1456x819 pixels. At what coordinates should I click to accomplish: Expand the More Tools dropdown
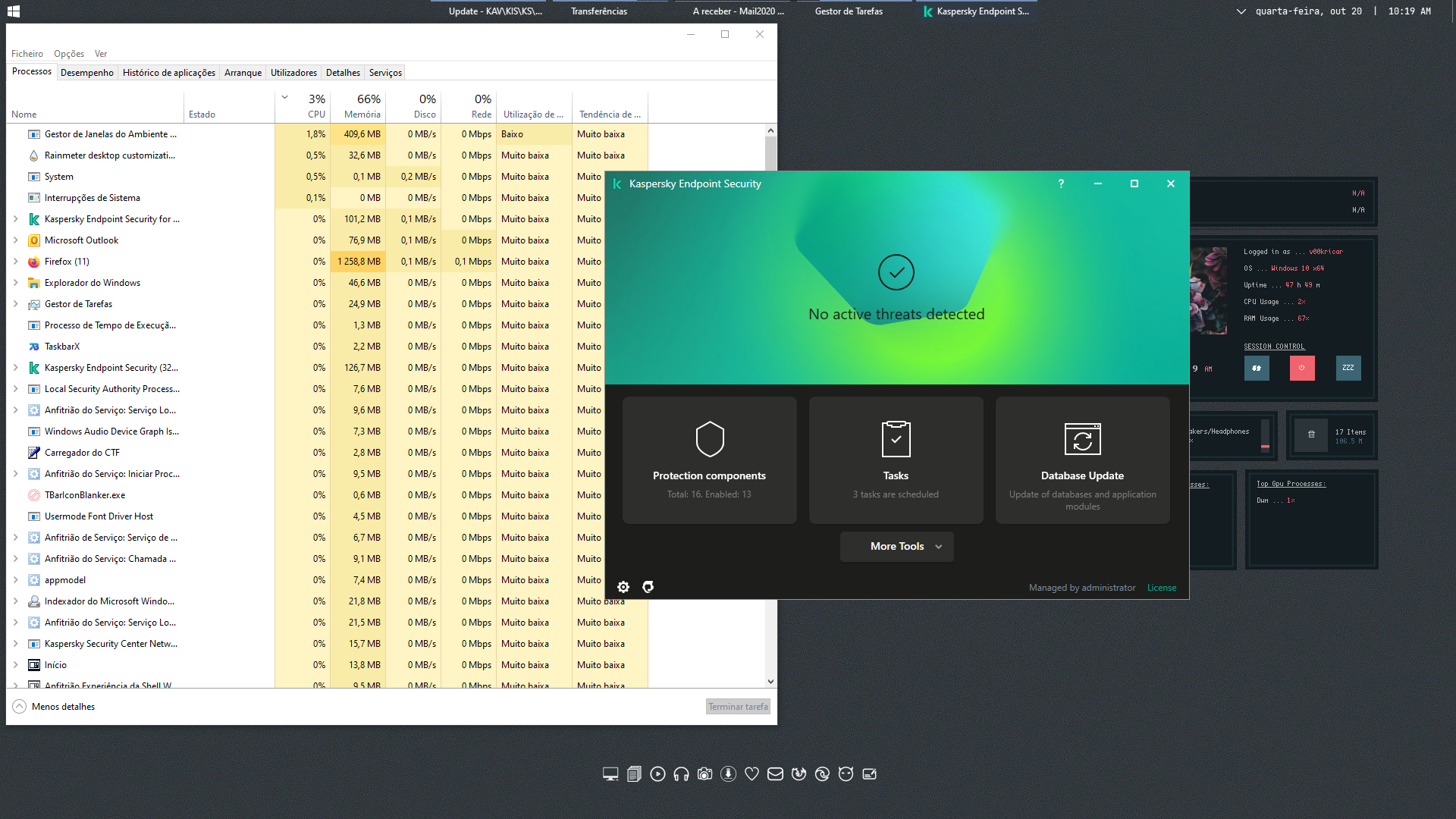[896, 546]
